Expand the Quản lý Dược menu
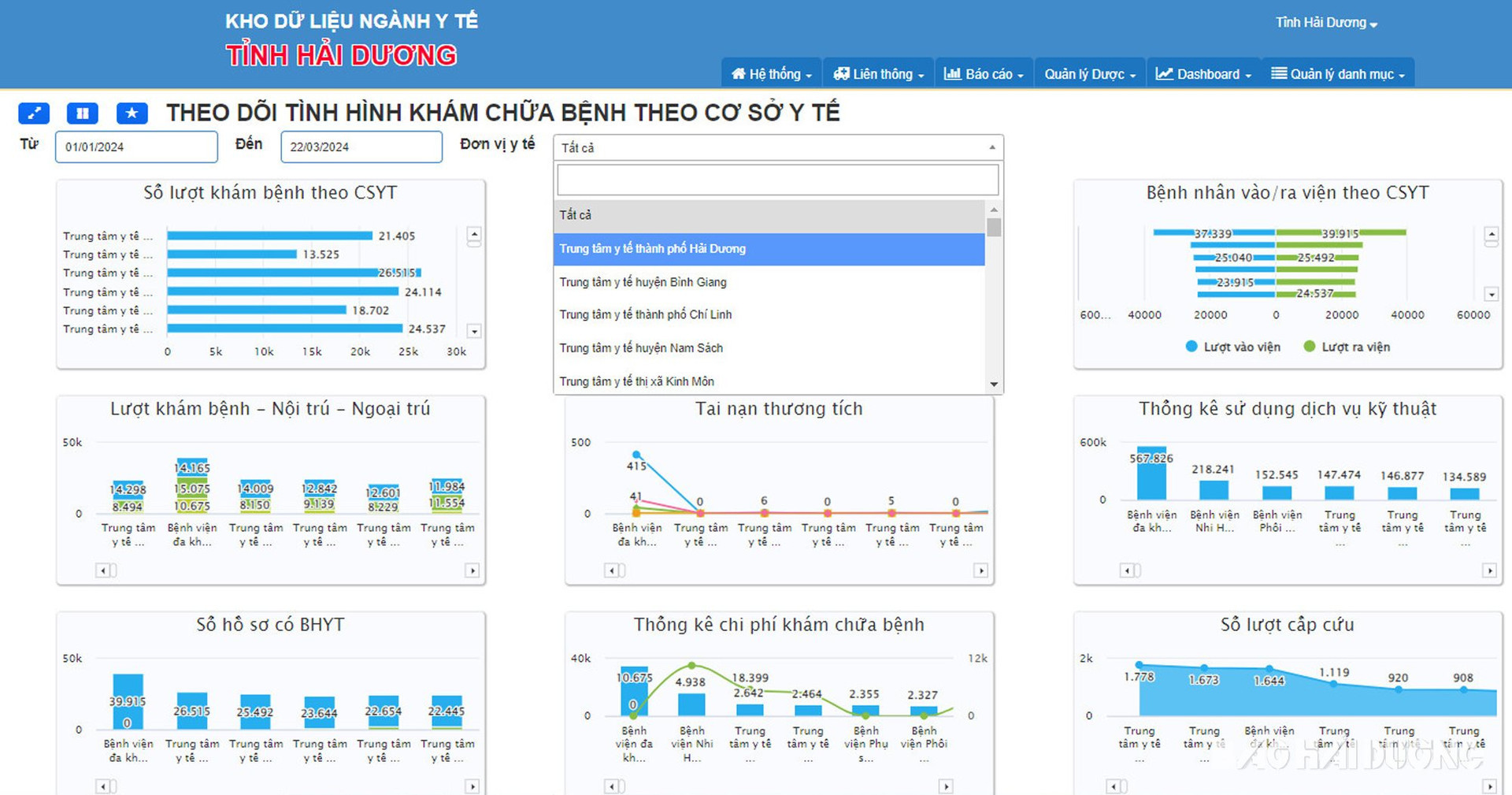The width and height of the screenshot is (1512, 795). [1090, 74]
